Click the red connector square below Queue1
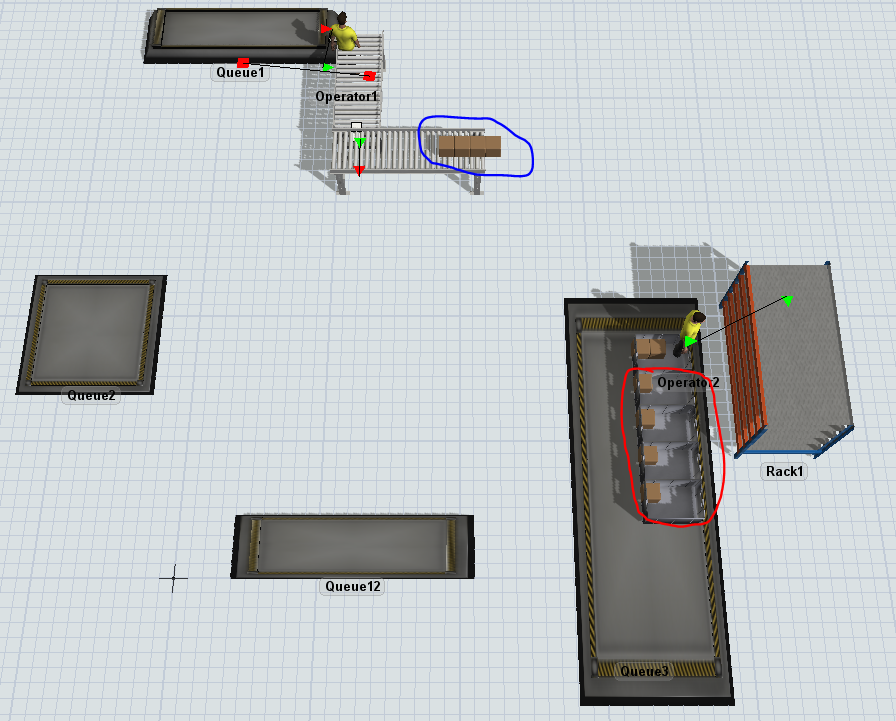The image size is (896, 721). pyautogui.click(x=243, y=62)
